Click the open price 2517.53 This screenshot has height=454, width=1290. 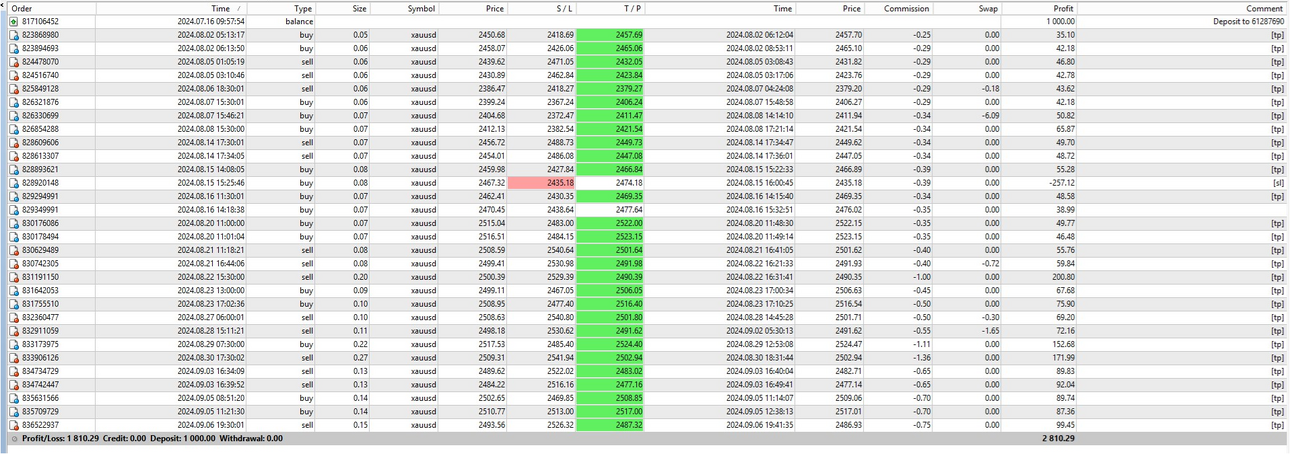click(x=490, y=344)
